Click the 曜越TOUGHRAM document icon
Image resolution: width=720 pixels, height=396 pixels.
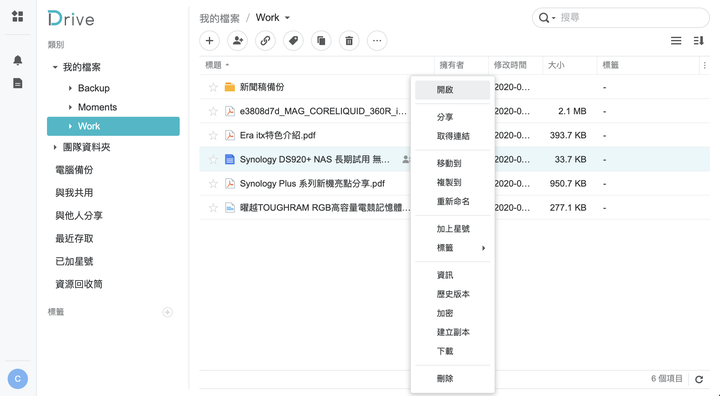230,208
